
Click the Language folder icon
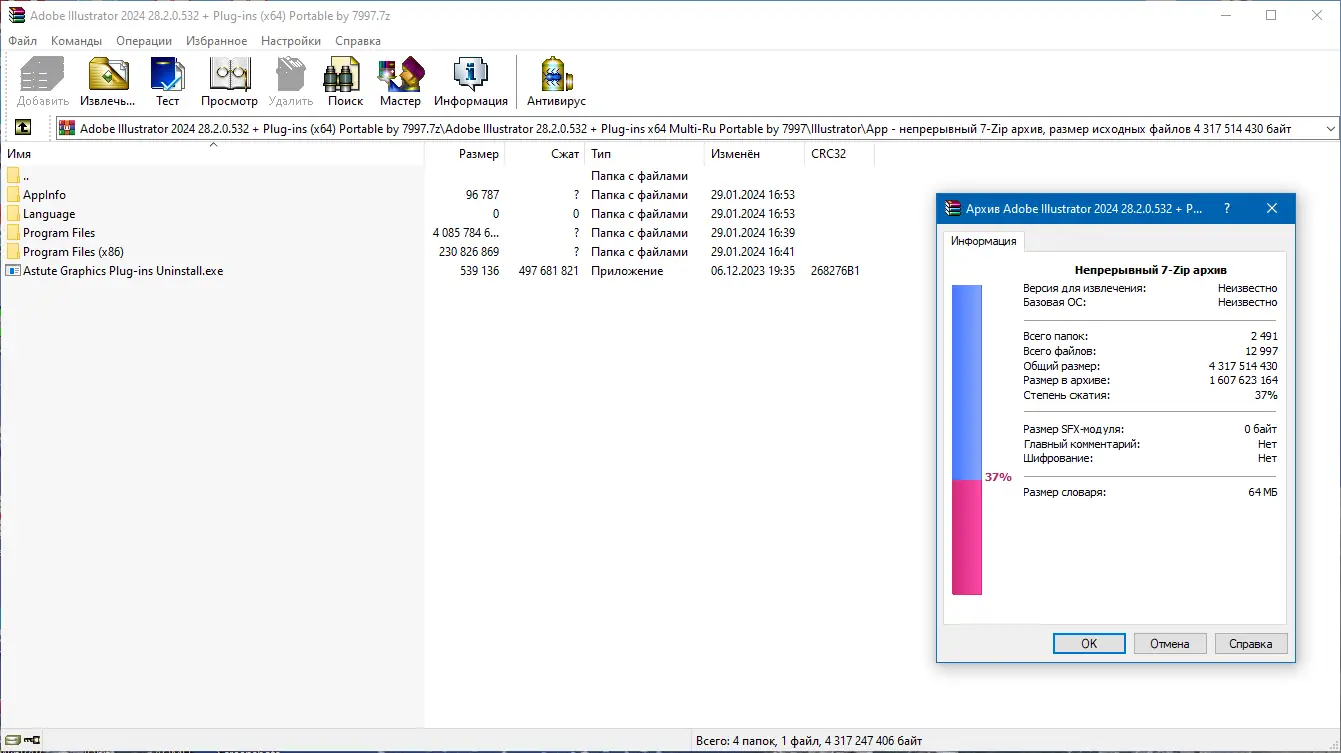13,214
